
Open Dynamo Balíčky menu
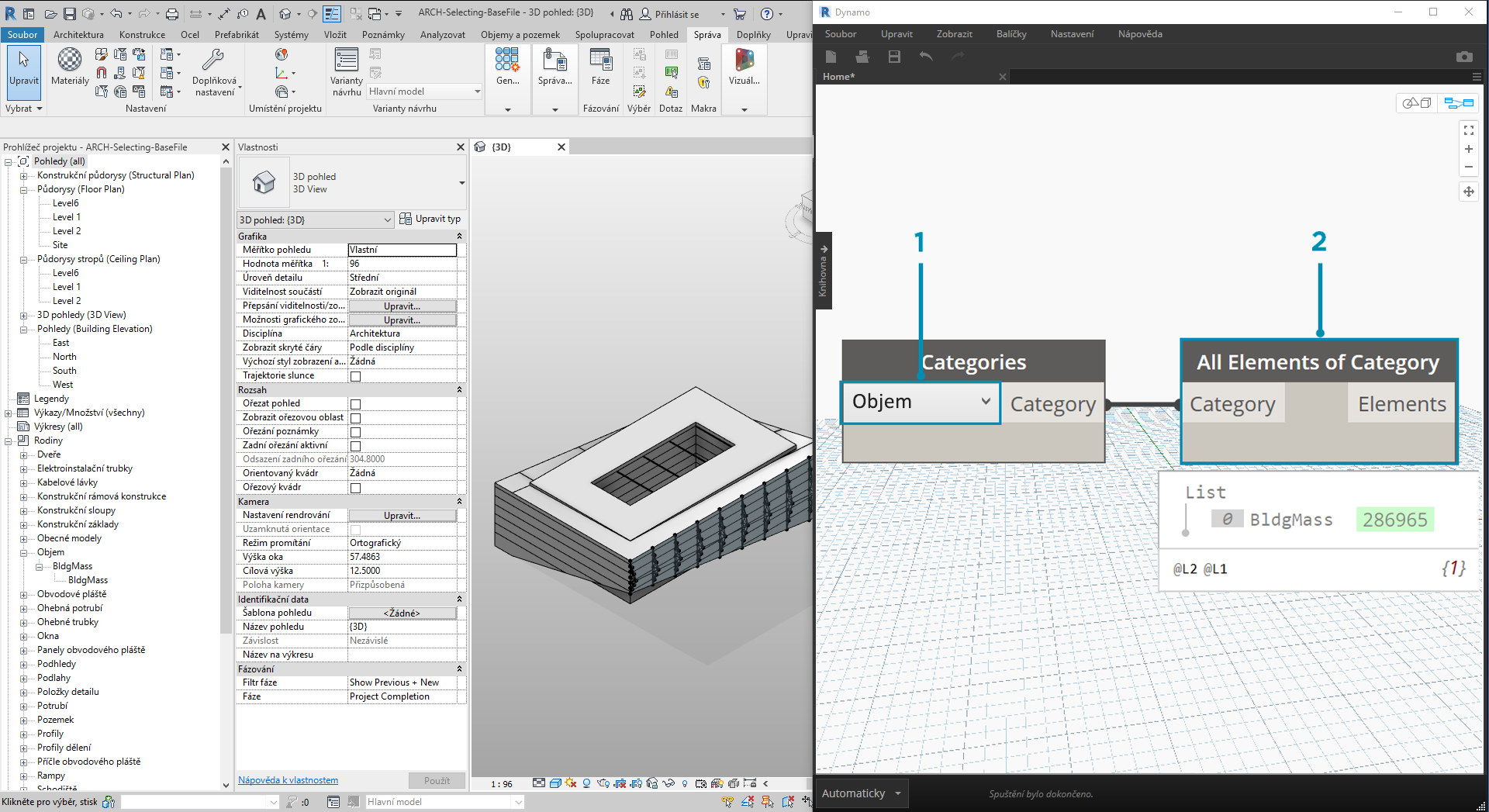1011,34
